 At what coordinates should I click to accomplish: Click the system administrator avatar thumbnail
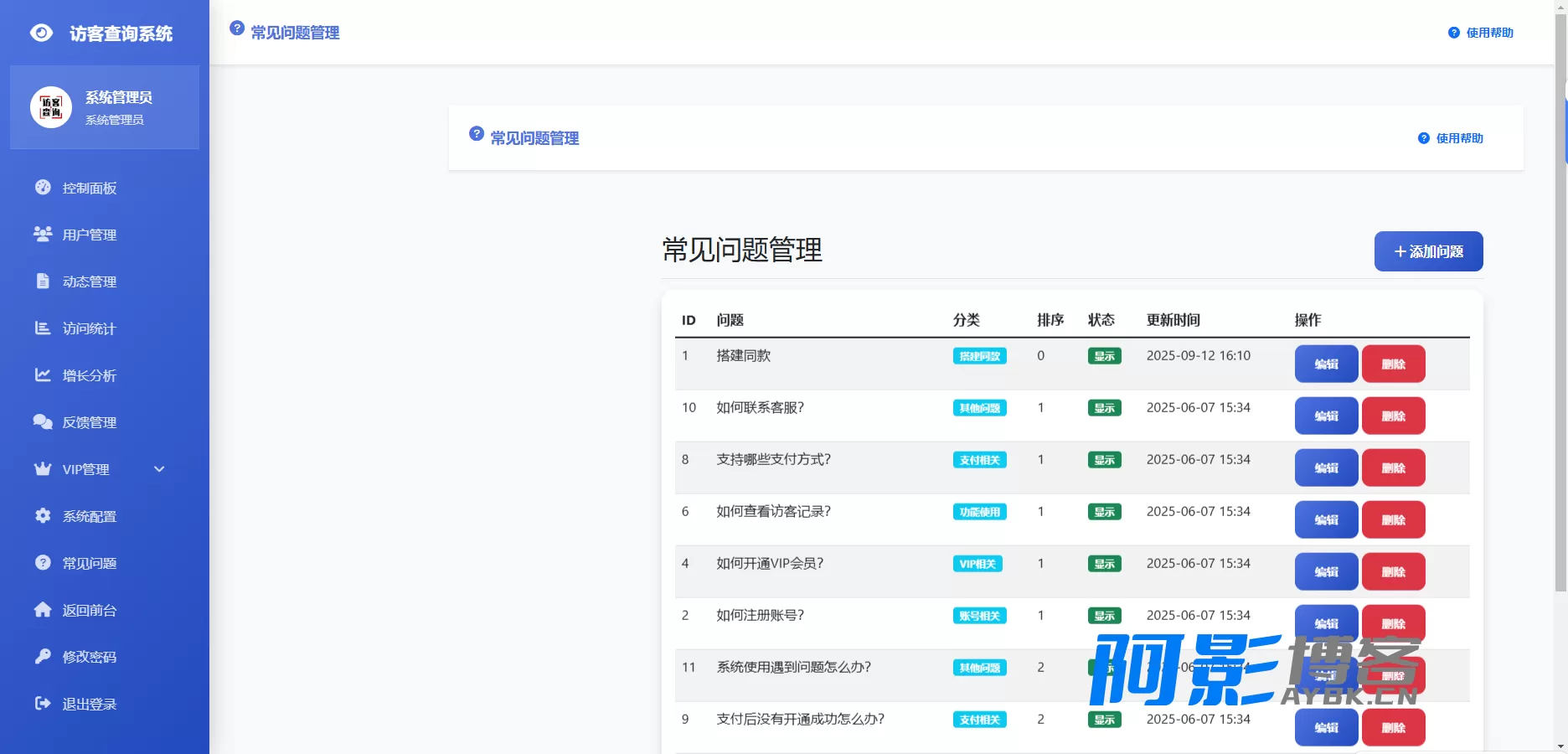pos(51,107)
